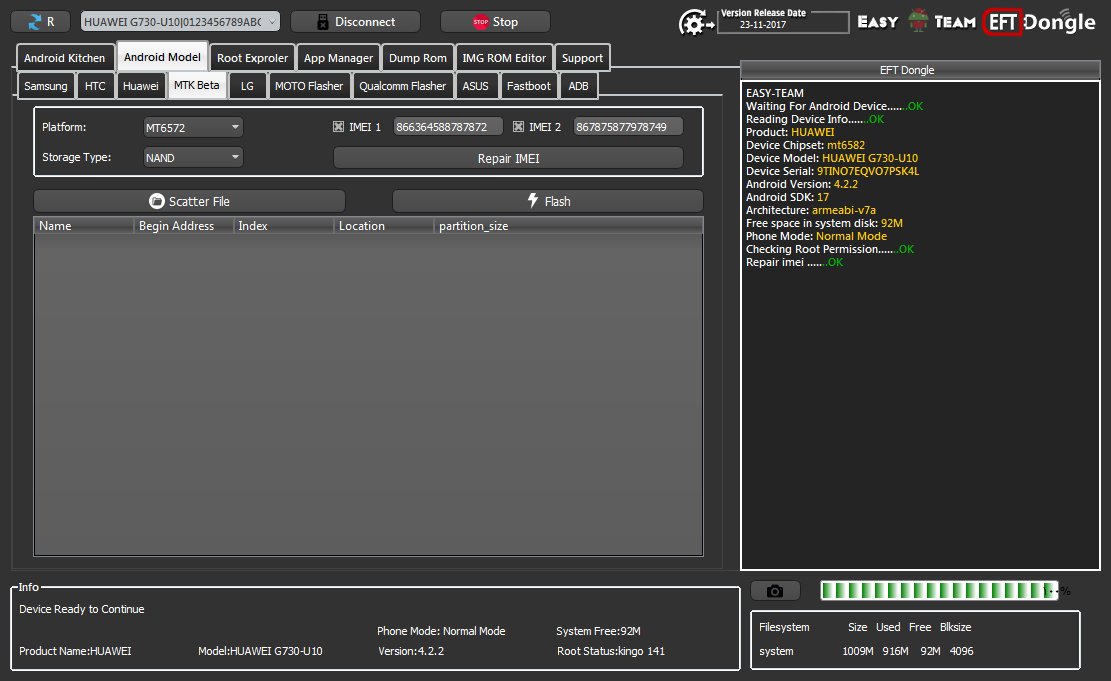This screenshot has height=681, width=1111.
Task: Click the Stop button
Action: (x=495, y=22)
